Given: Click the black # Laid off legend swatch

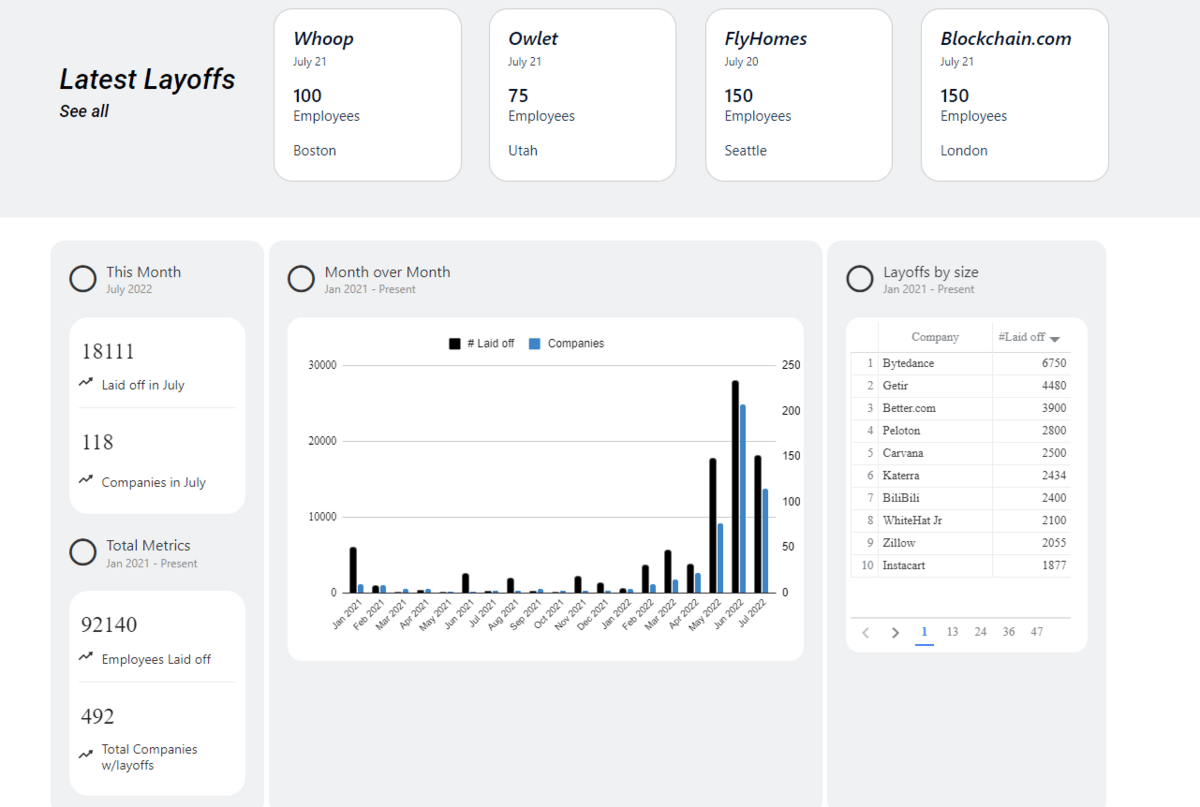Looking at the screenshot, I should point(455,343).
